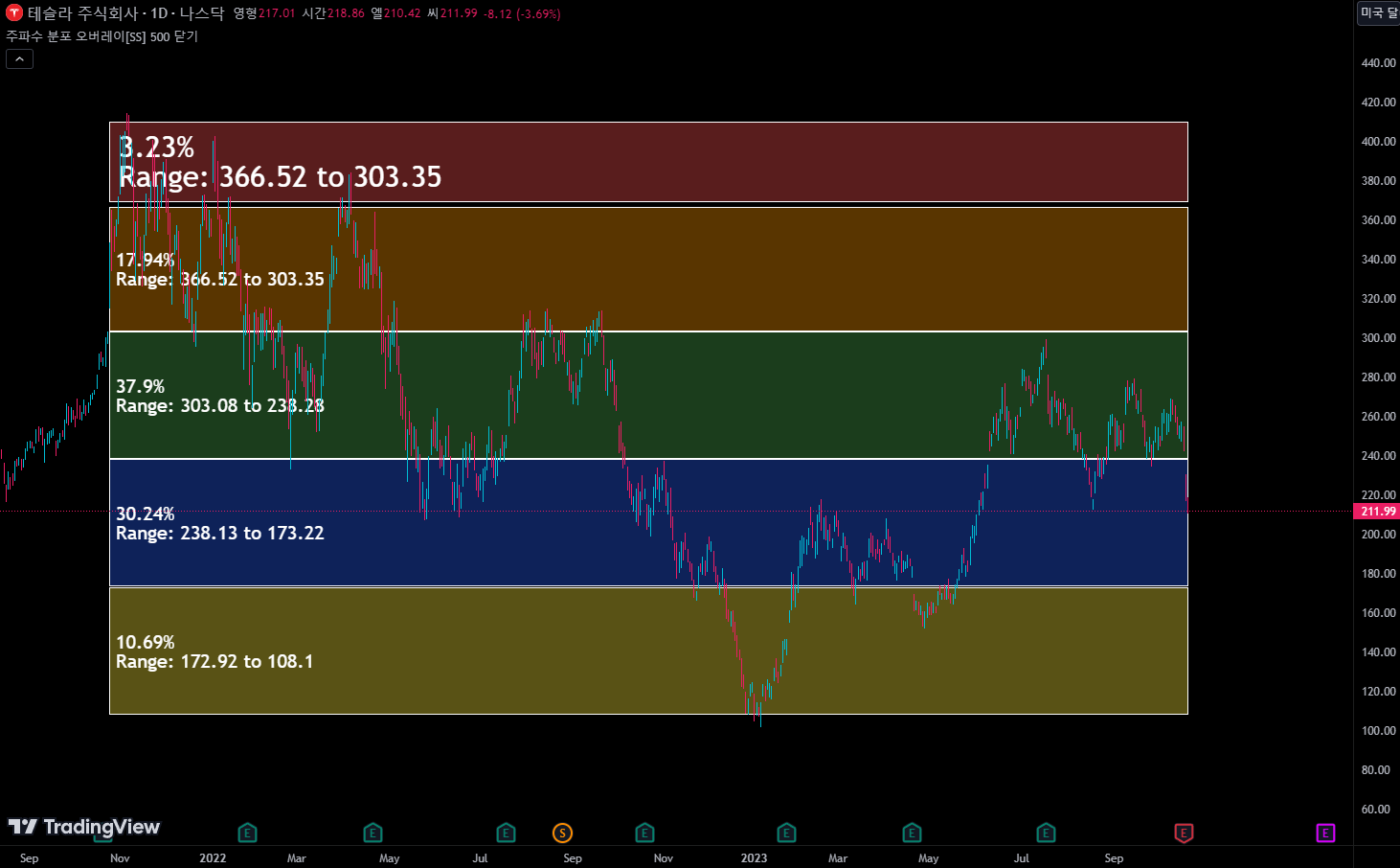Screen dimensions: 1400x868
Task: Click the 210.42 low price value
Action: coord(402,13)
